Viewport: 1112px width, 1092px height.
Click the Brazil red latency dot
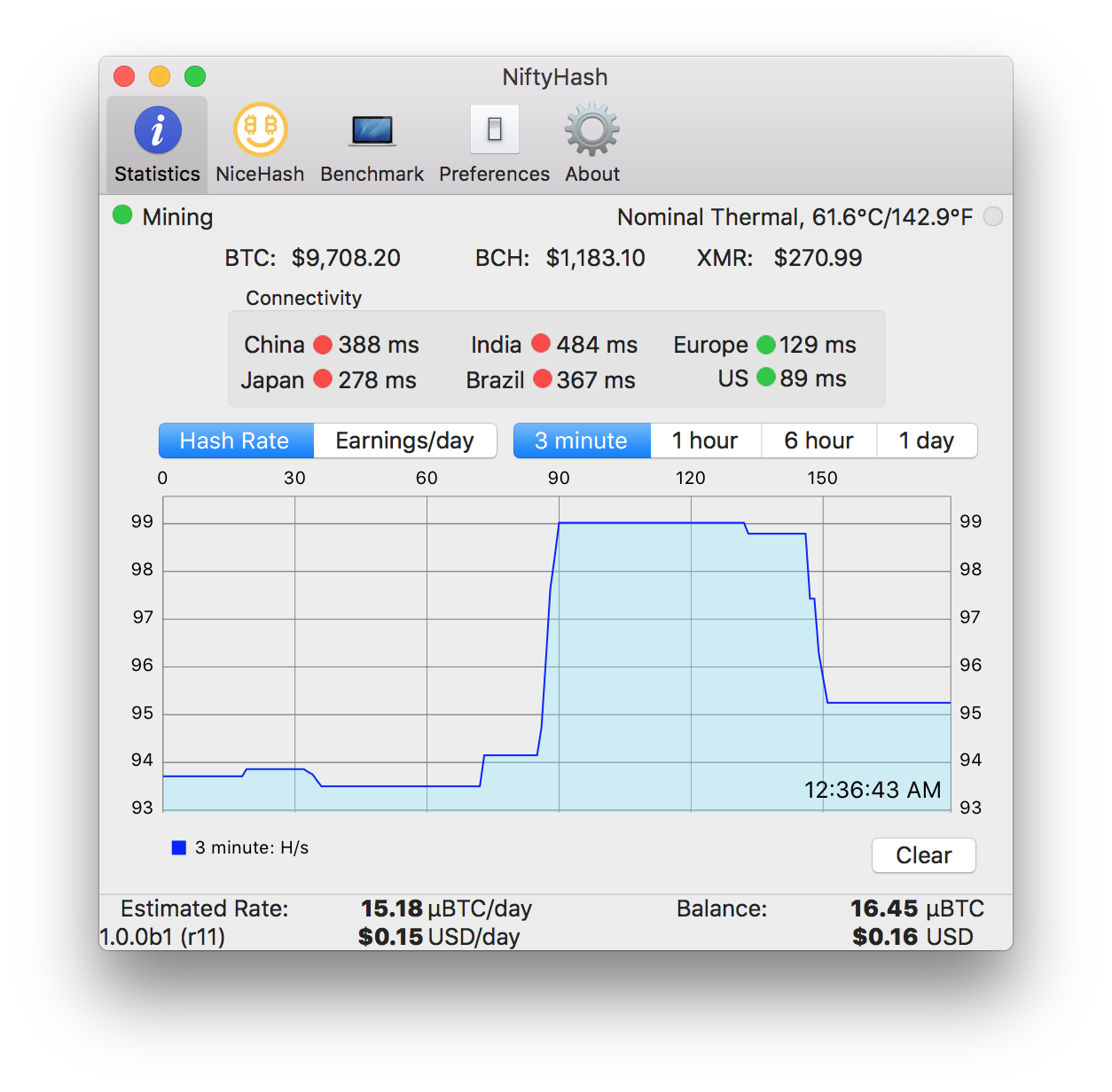(543, 379)
